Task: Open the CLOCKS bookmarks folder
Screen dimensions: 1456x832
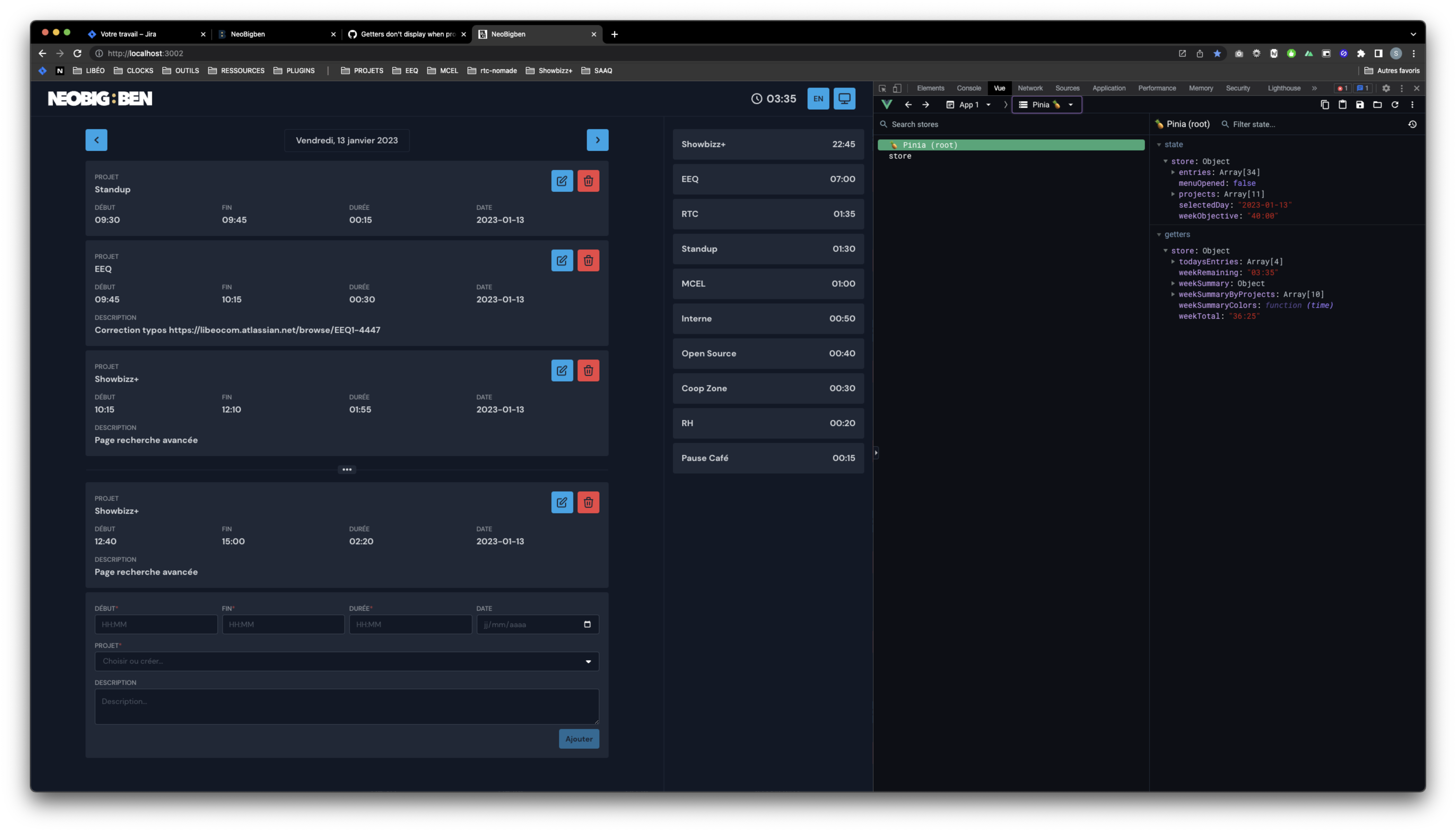Action: [x=134, y=71]
